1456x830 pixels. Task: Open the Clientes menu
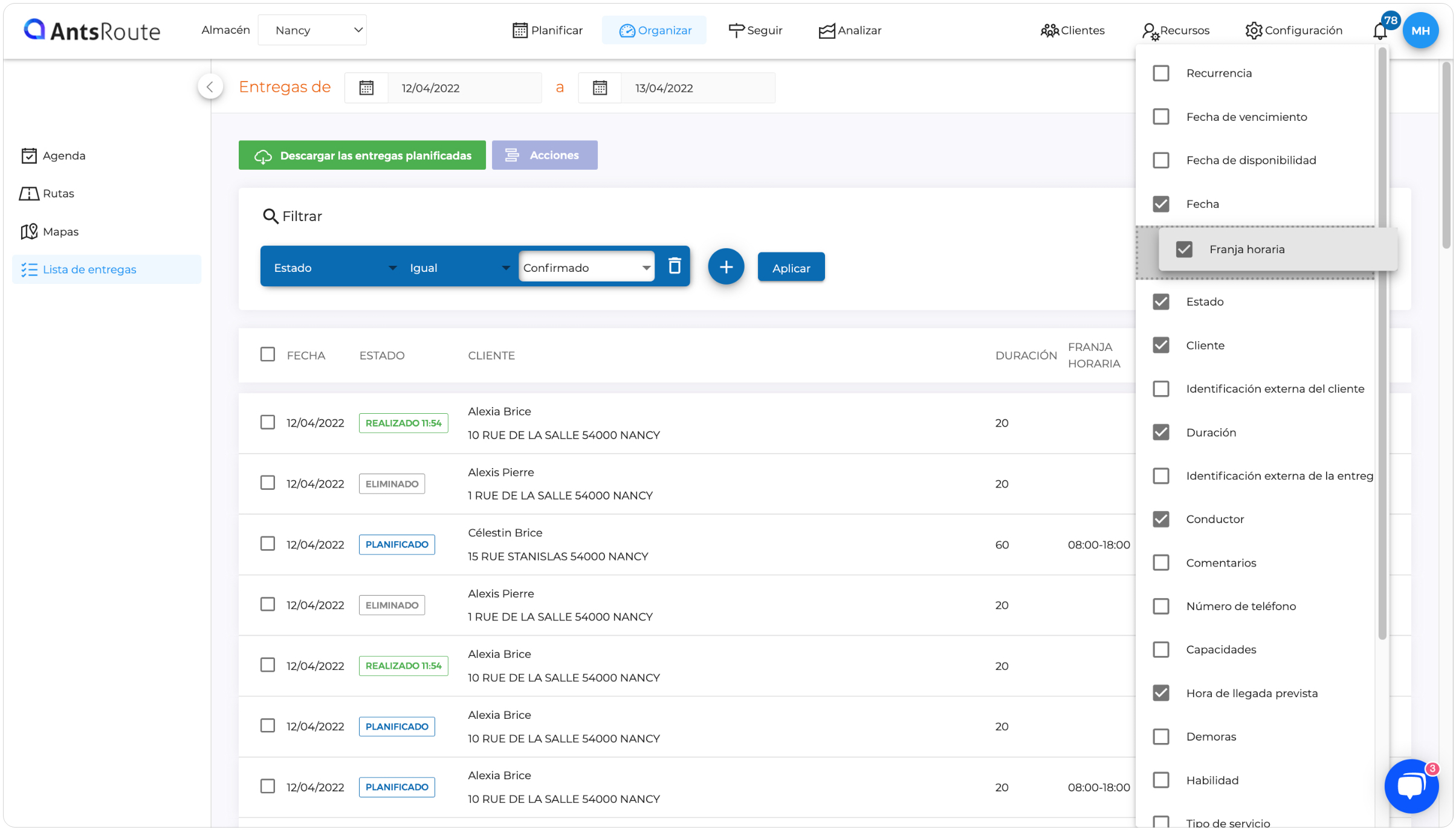point(1073,30)
